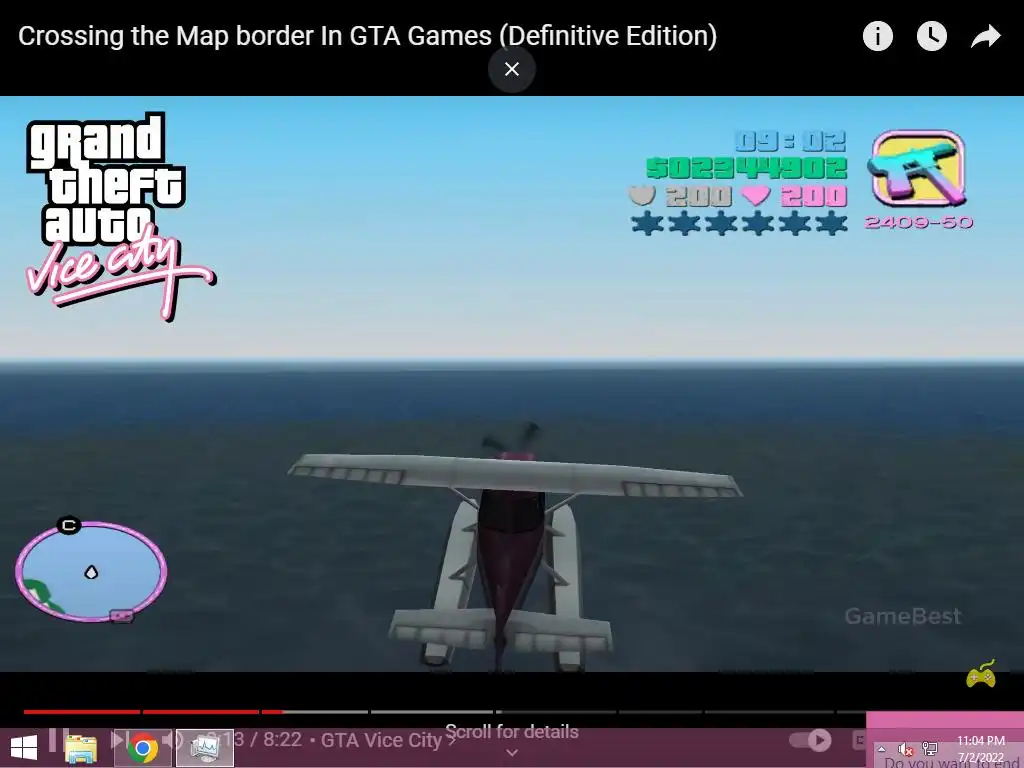The height and width of the screenshot is (768, 1024).
Task: Open the system monitor taskbar app
Action: point(205,748)
